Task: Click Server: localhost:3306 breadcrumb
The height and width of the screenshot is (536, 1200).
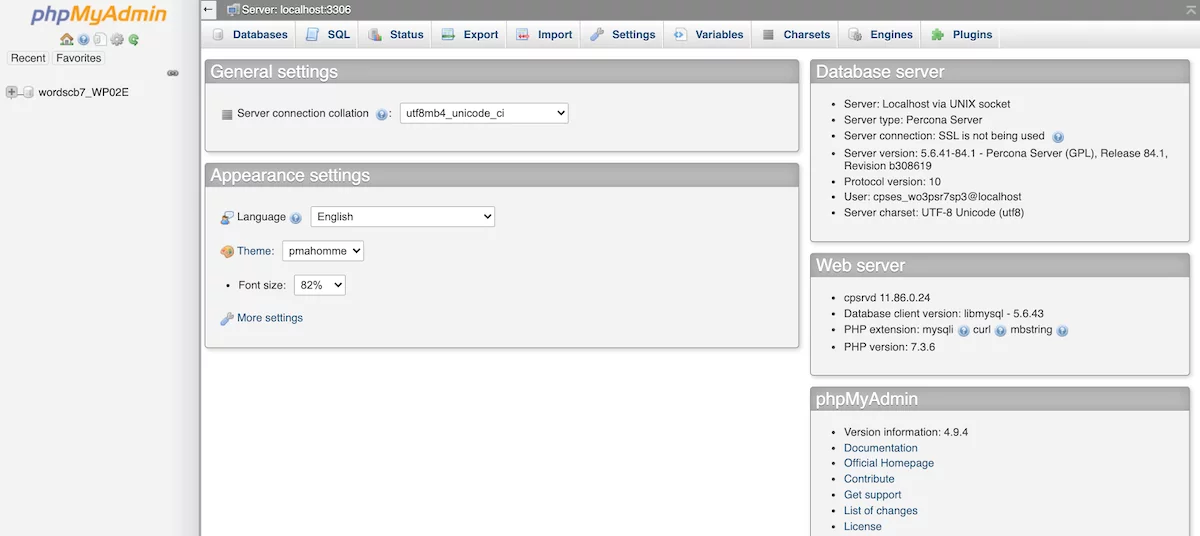Action: pos(296,9)
